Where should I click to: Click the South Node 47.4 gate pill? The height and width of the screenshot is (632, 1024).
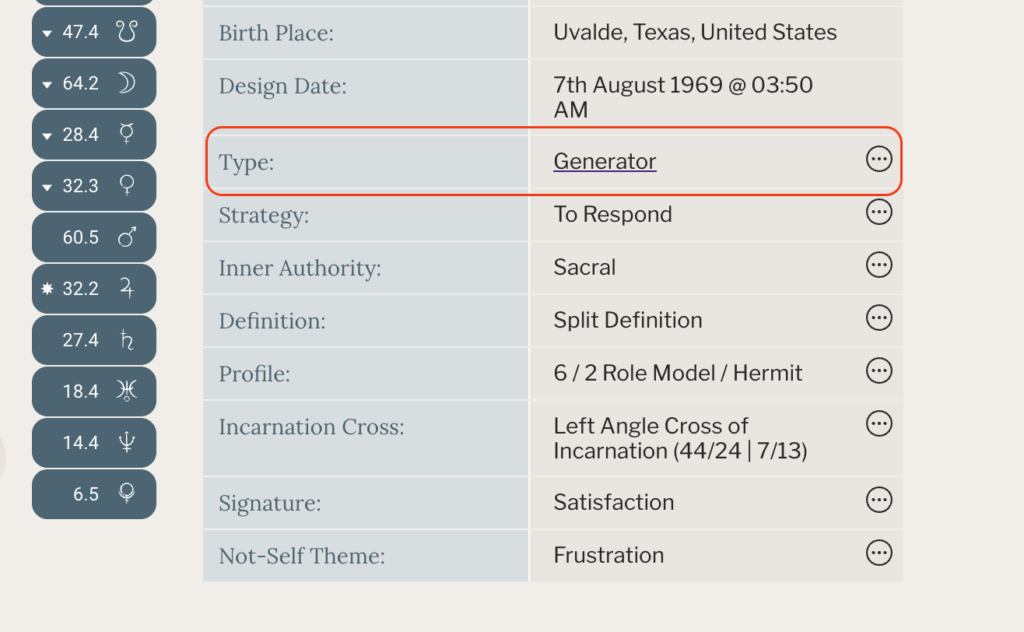[x=94, y=32]
